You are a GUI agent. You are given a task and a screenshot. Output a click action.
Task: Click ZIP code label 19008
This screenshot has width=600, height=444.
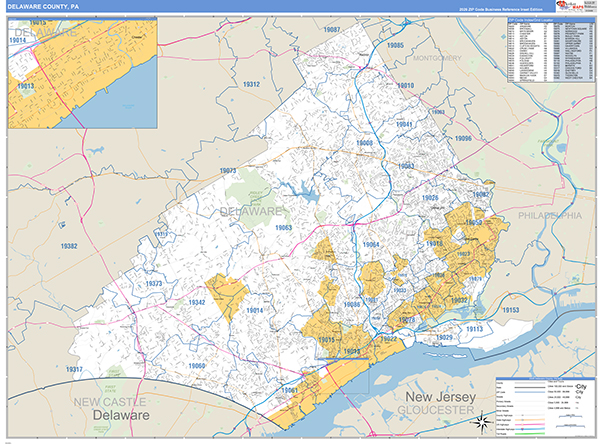point(364,143)
